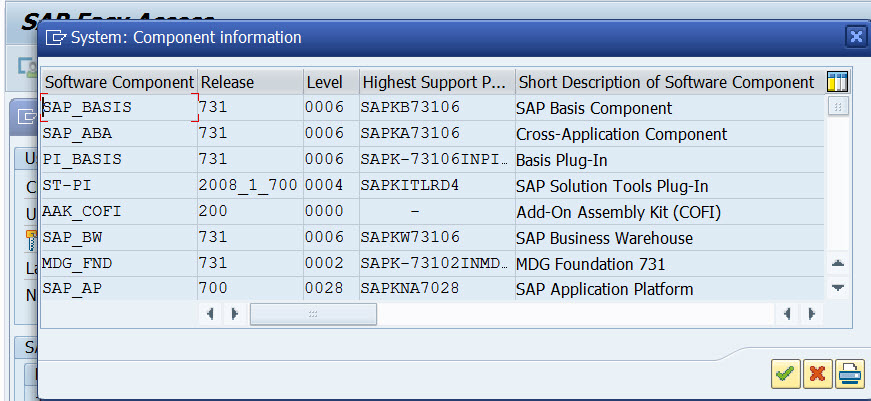Click the far-right scroll-right arrow

coord(812,314)
